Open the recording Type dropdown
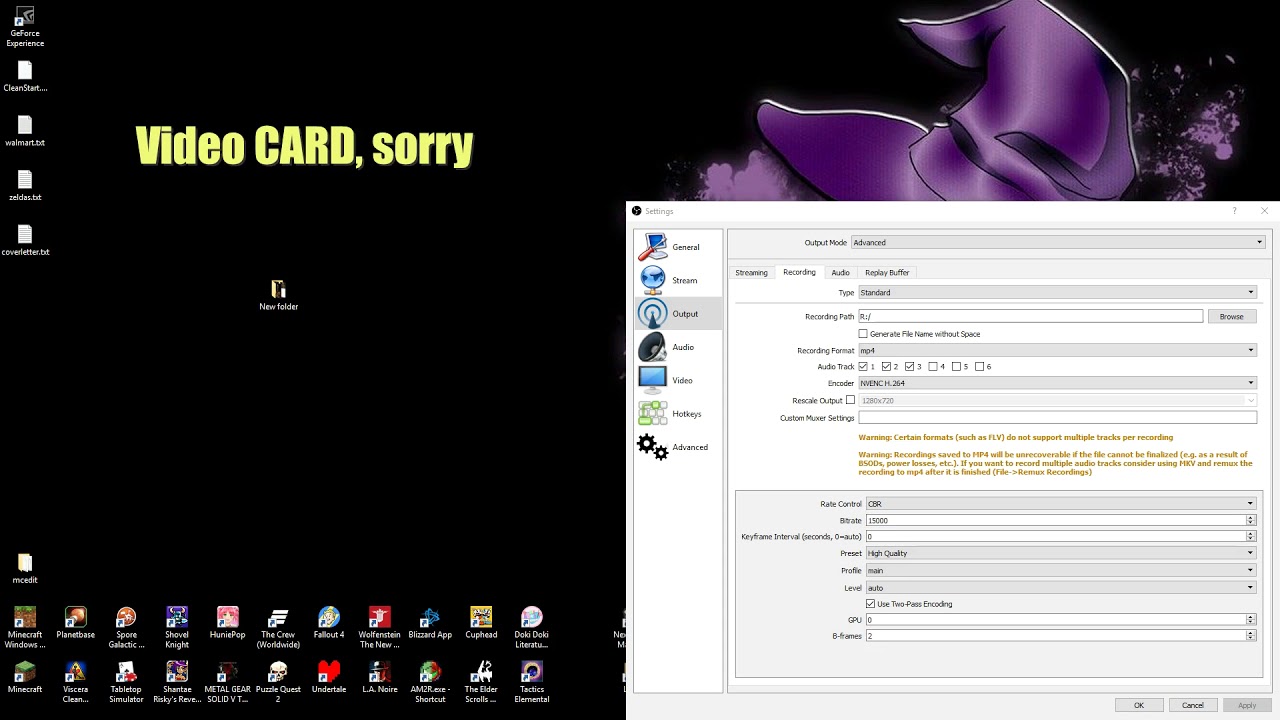 pos(1058,293)
